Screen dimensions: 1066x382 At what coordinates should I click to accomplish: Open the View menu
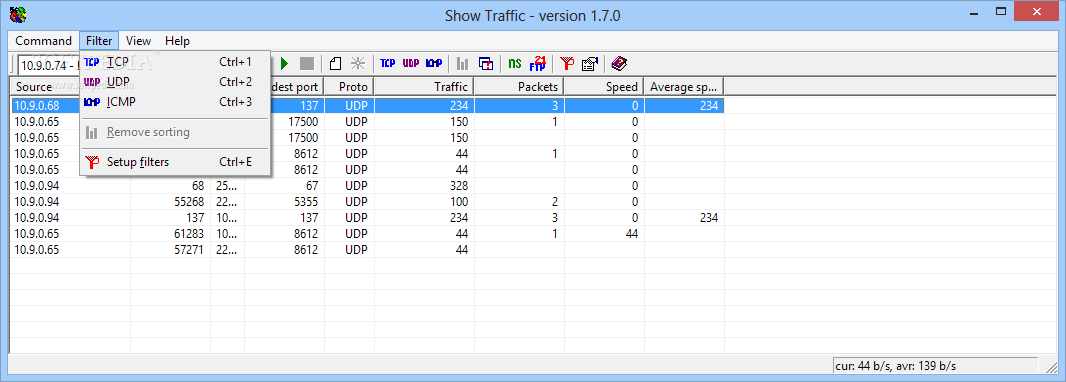(x=139, y=41)
